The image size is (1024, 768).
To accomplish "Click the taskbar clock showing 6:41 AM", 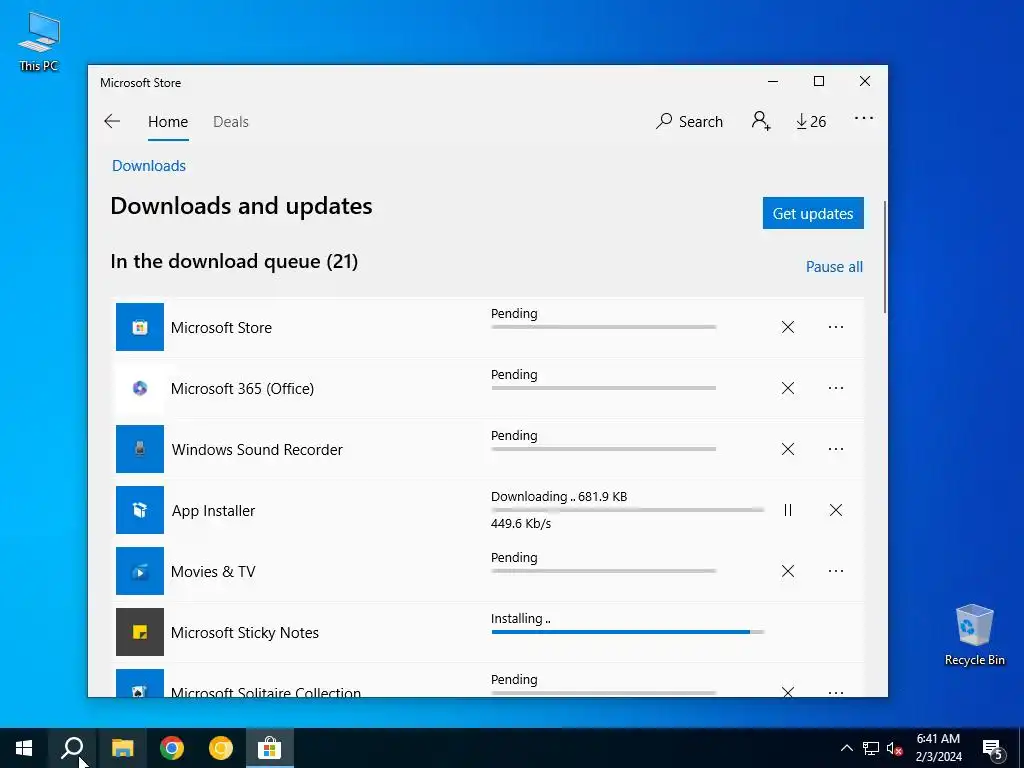I will tap(938, 748).
